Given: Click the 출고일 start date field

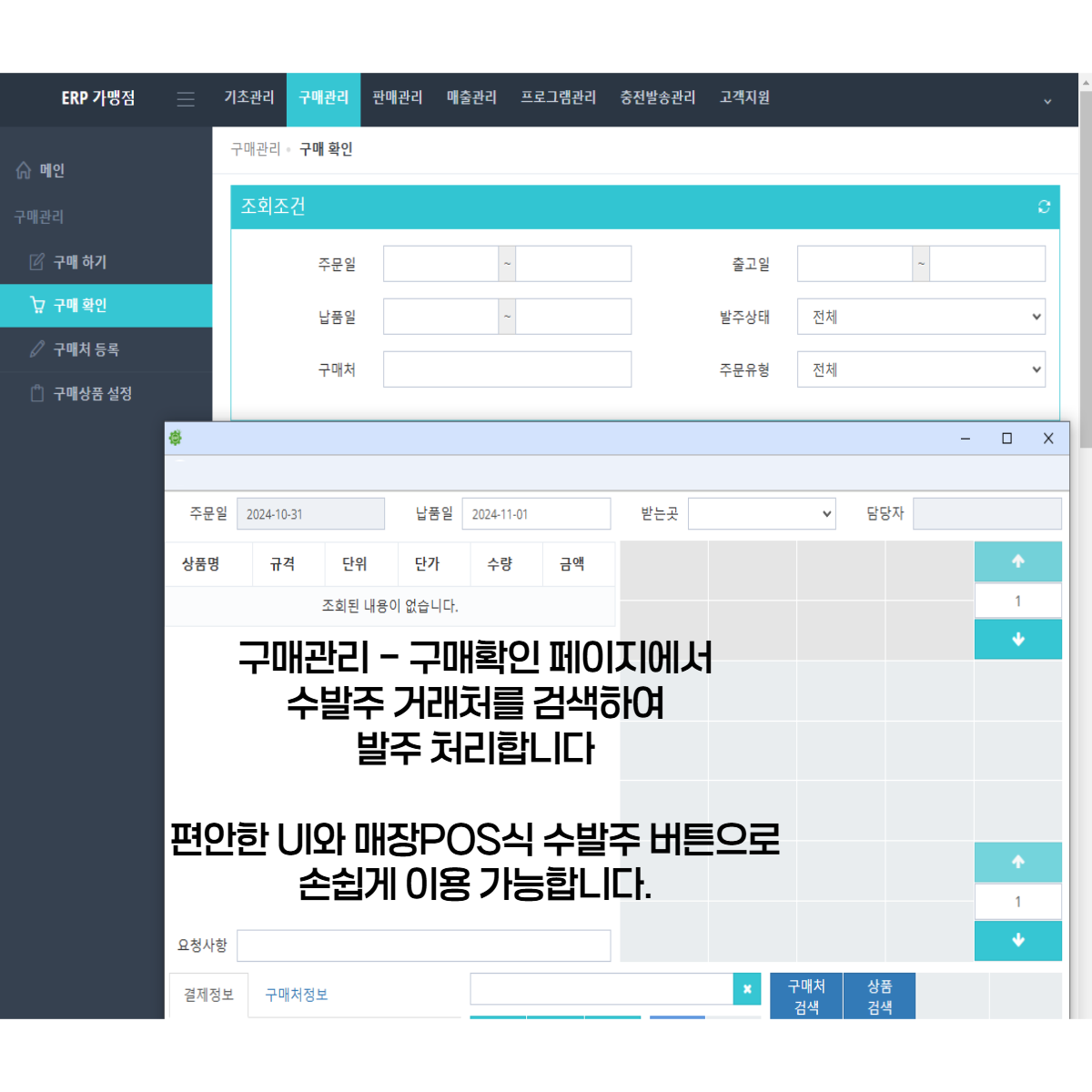Looking at the screenshot, I should 854,264.
